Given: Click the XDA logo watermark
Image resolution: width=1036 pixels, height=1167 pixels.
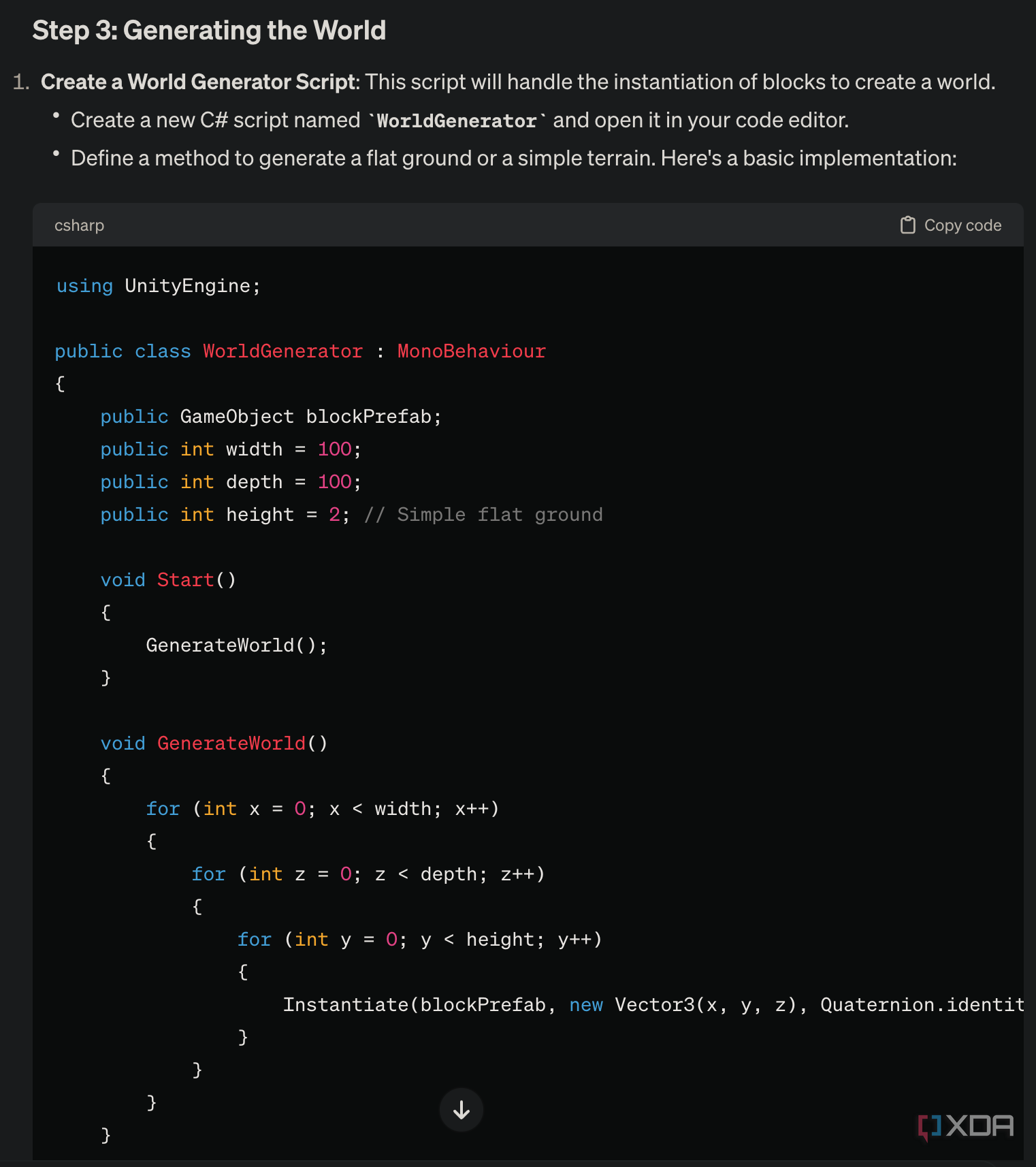Looking at the screenshot, I should pos(966,1126).
